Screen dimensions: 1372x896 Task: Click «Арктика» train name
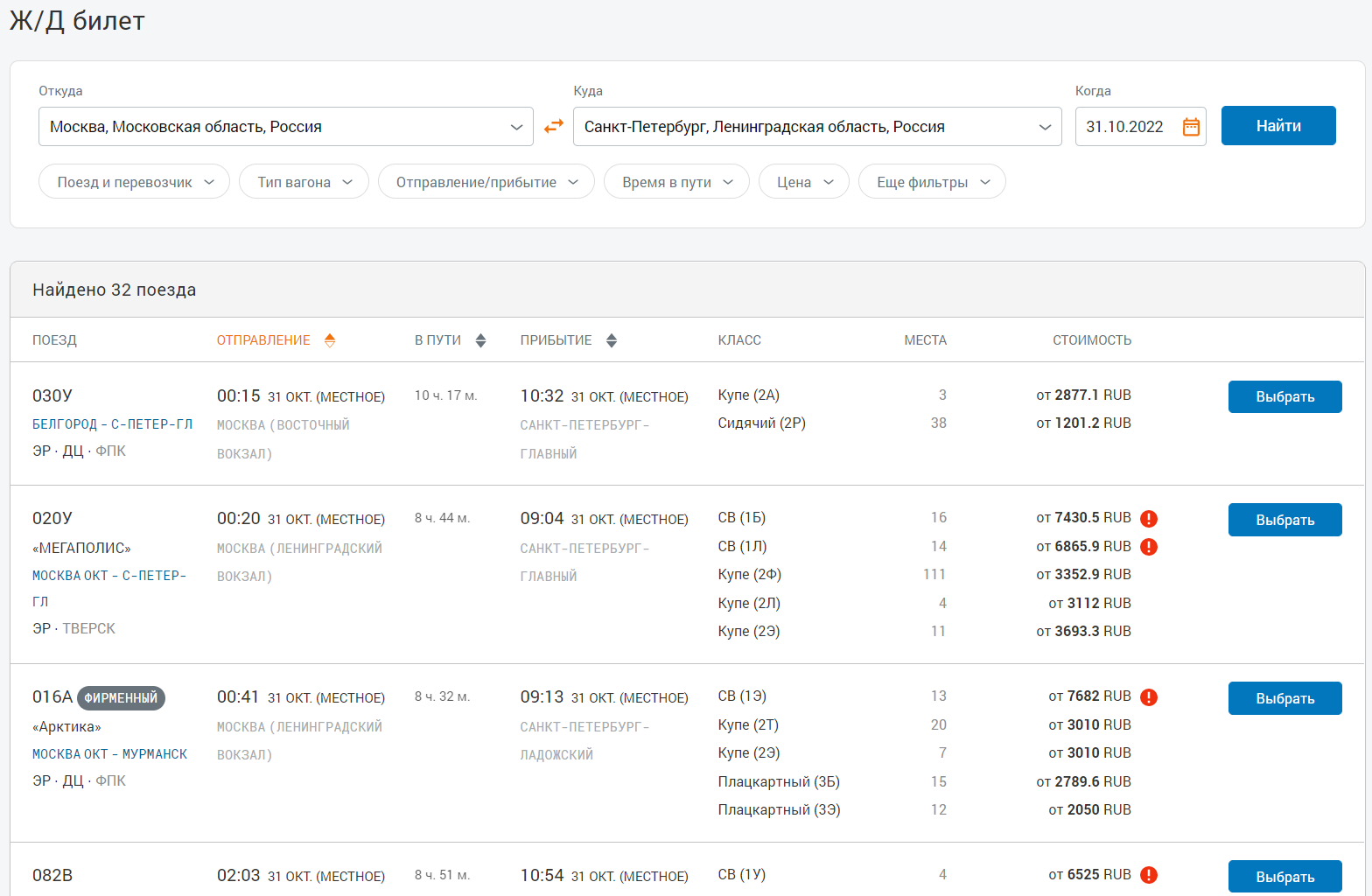pos(66,726)
